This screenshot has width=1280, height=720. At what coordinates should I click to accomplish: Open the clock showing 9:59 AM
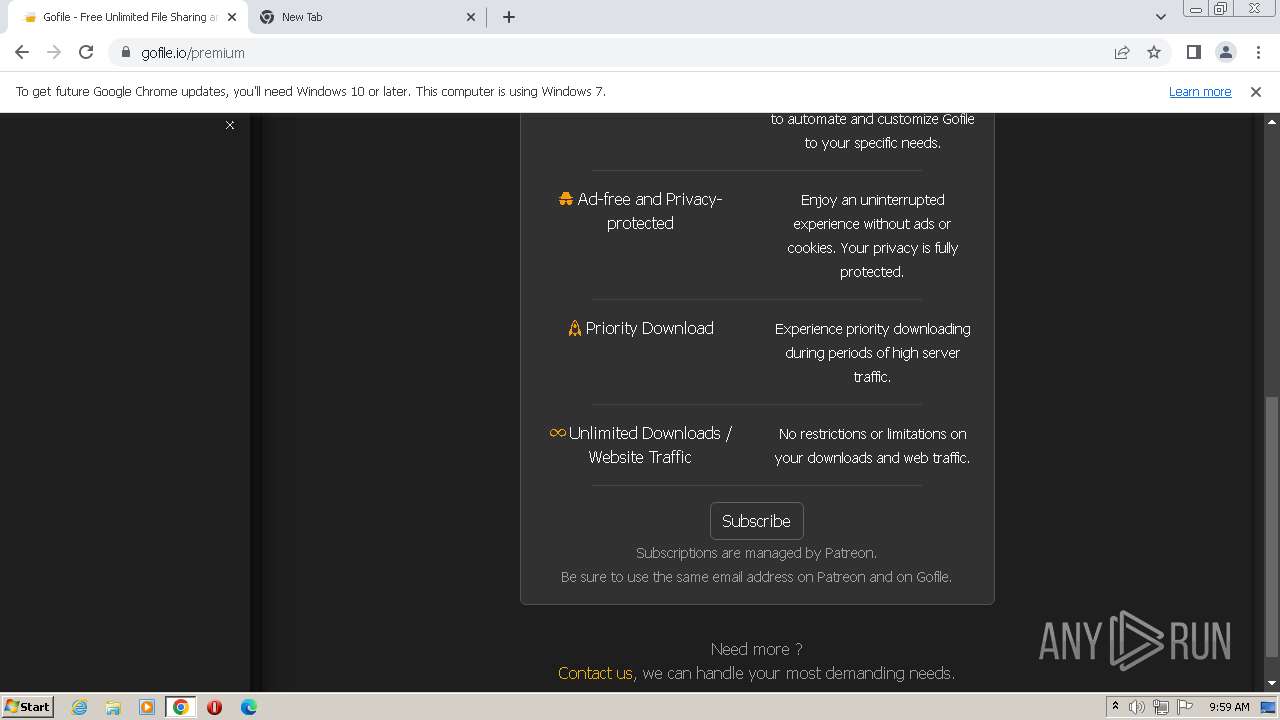point(1229,707)
